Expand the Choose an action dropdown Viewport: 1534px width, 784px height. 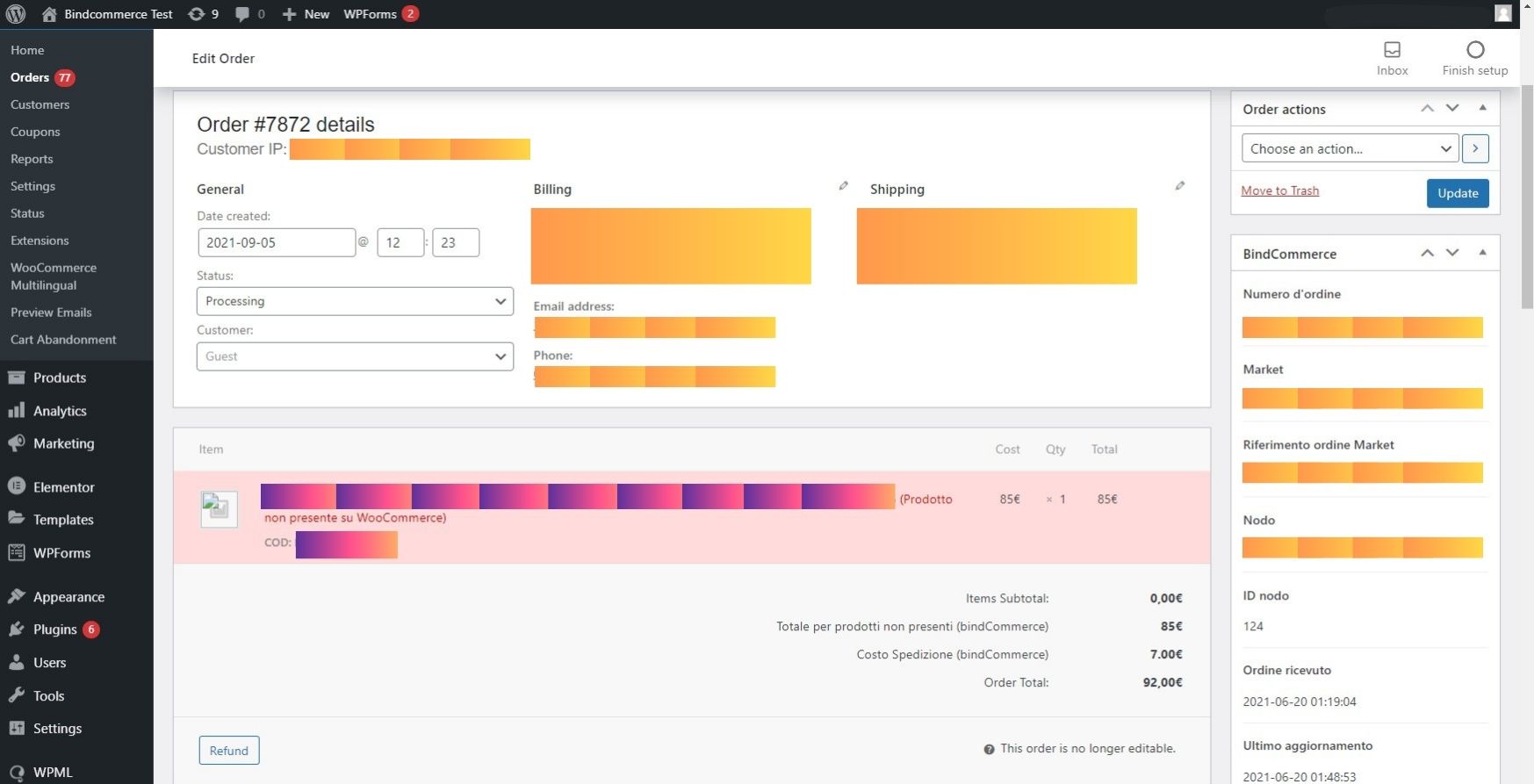point(1350,148)
